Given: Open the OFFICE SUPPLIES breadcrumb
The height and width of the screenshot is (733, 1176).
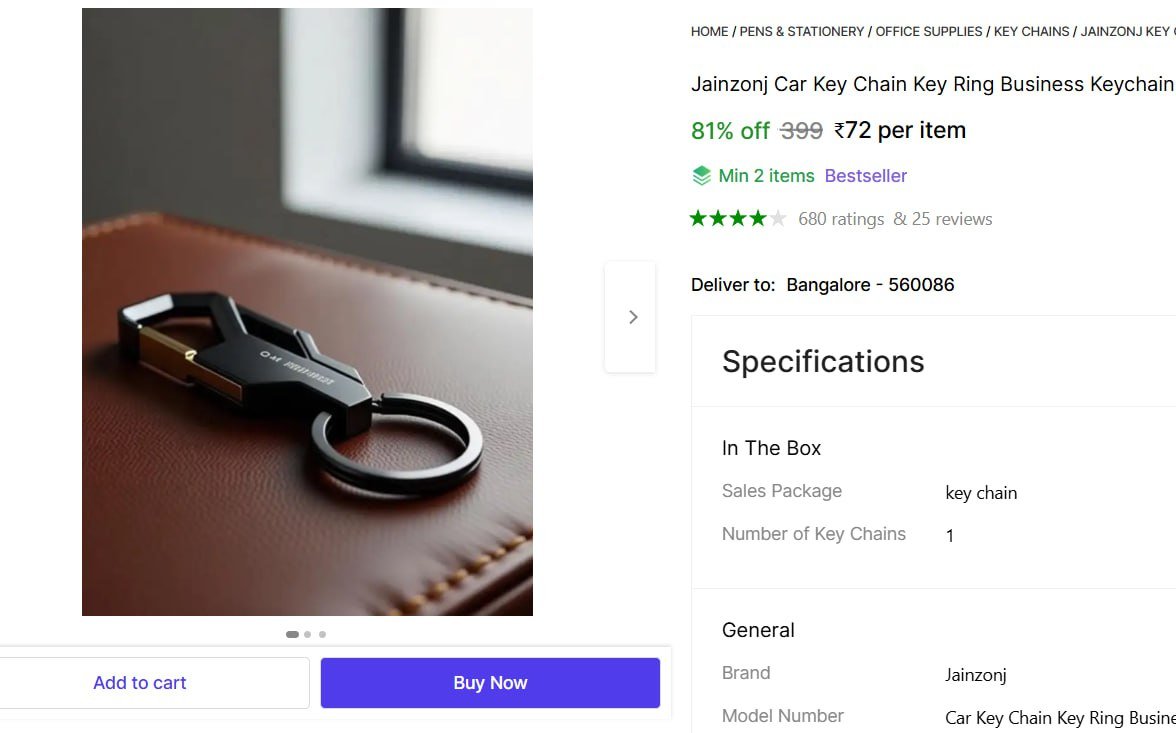Looking at the screenshot, I should click(x=929, y=32).
